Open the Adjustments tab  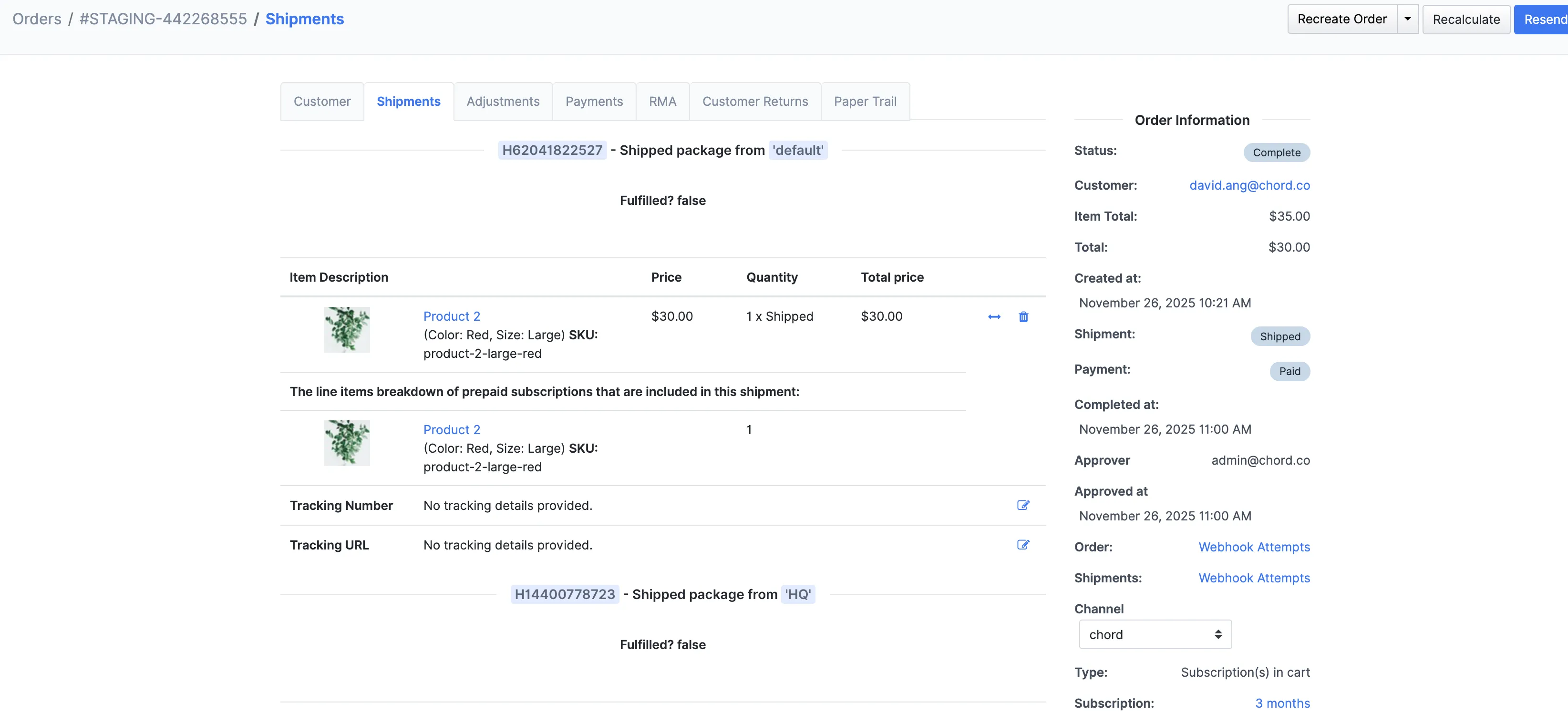pyautogui.click(x=503, y=101)
